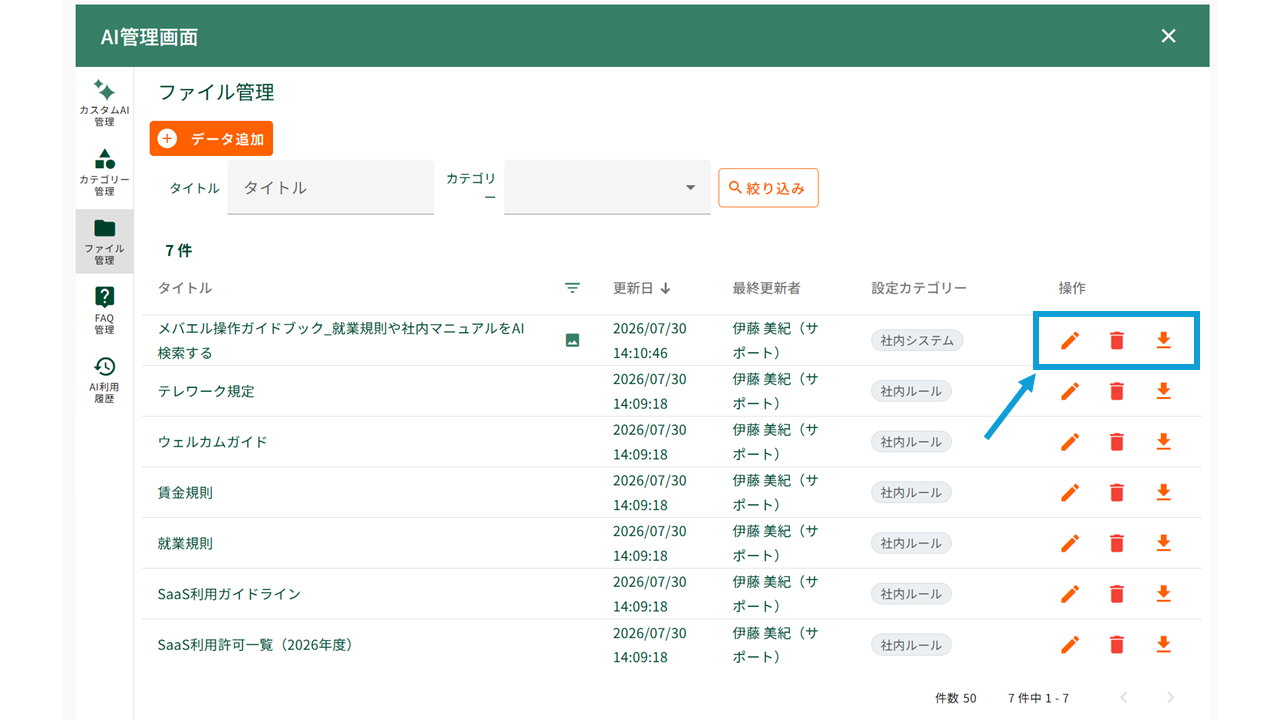Delete the 賃金規則 entry
Viewport: 1280px width, 720px height.
pyautogui.click(x=1117, y=492)
